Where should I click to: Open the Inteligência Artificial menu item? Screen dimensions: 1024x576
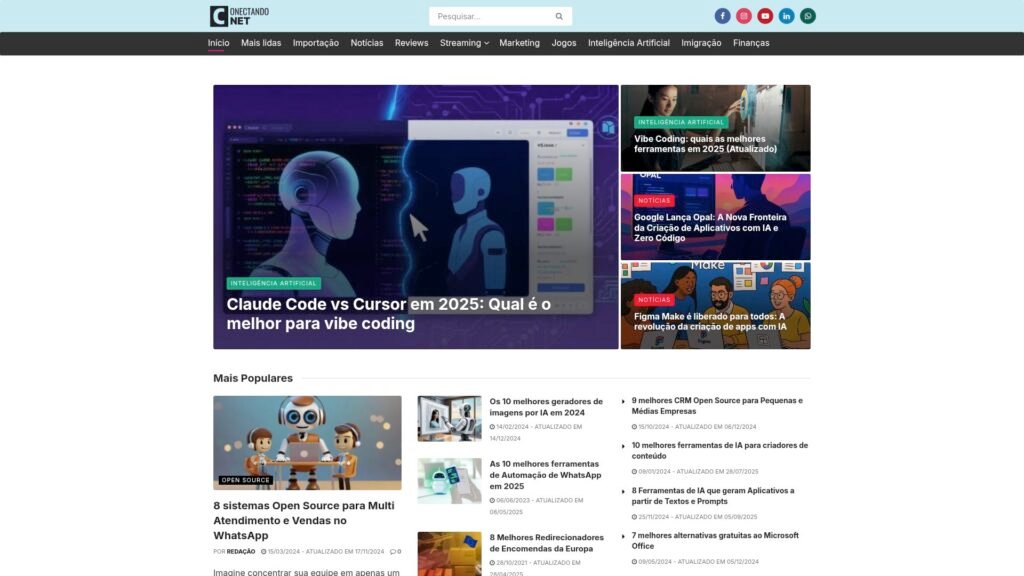[628, 43]
